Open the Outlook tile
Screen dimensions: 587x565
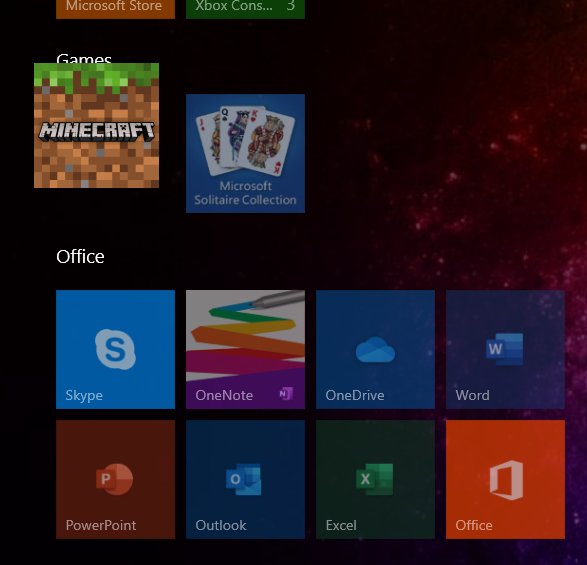245,479
